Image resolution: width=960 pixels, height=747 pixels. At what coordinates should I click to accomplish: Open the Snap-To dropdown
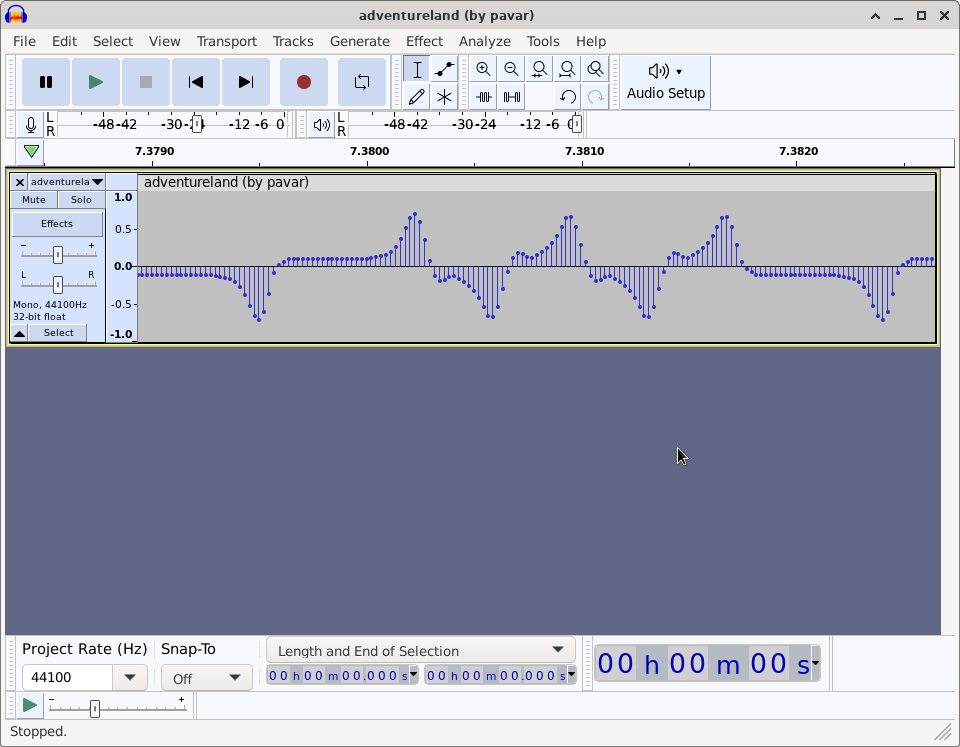pyautogui.click(x=206, y=678)
